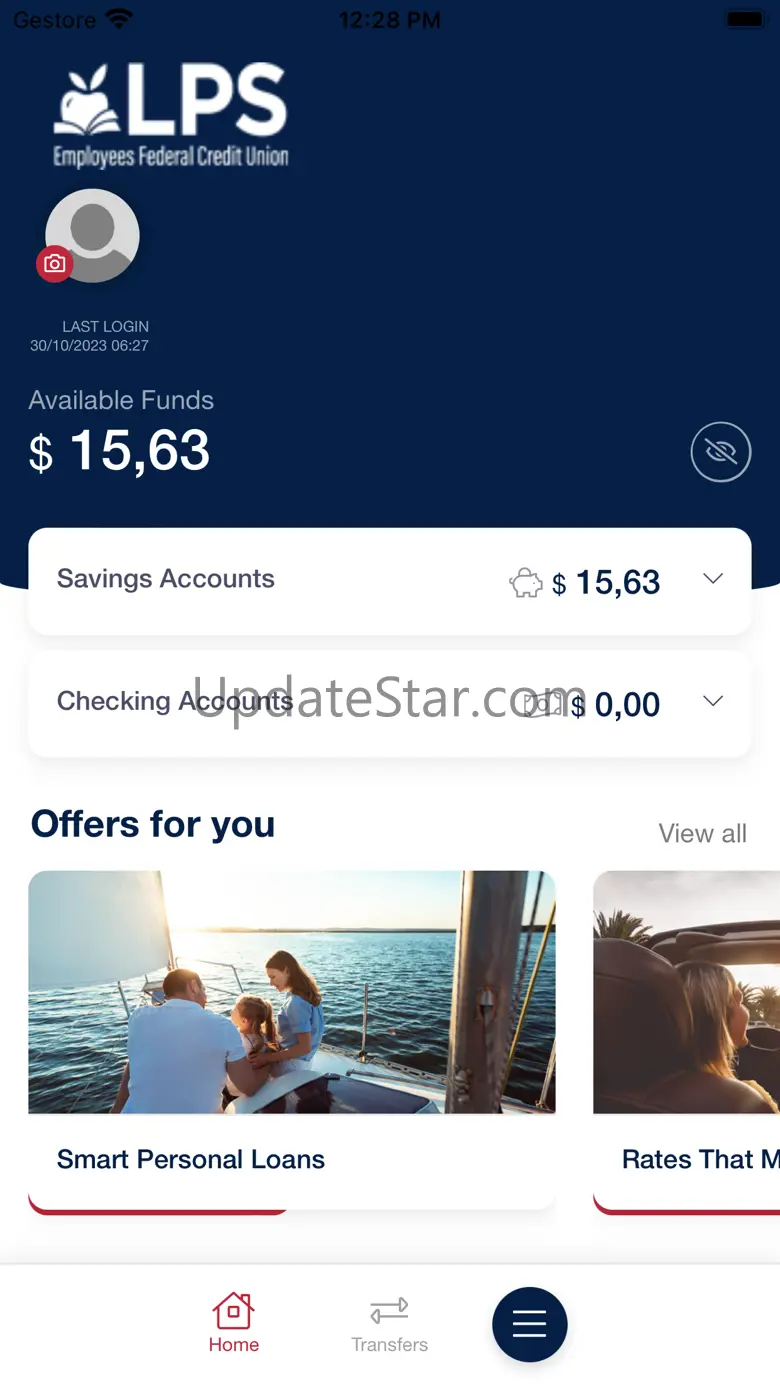Tap the sailboat family offer image
The height and width of the screenshot is (1387, 780).
coord(292,992)
